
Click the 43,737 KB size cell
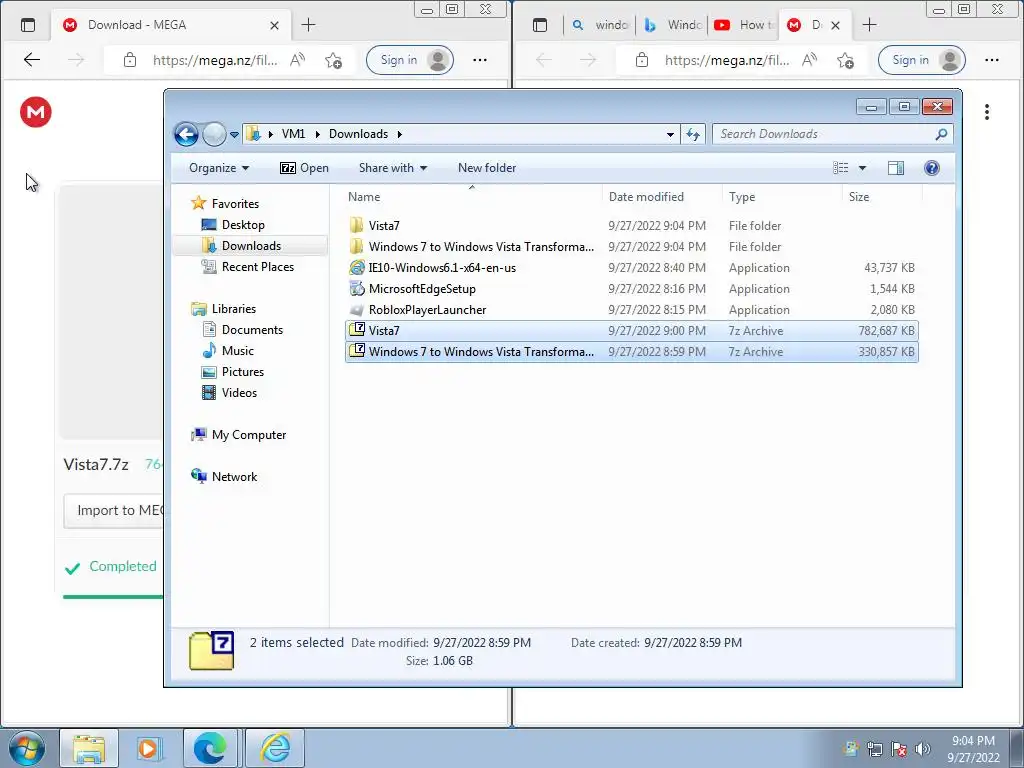point(889,268)
